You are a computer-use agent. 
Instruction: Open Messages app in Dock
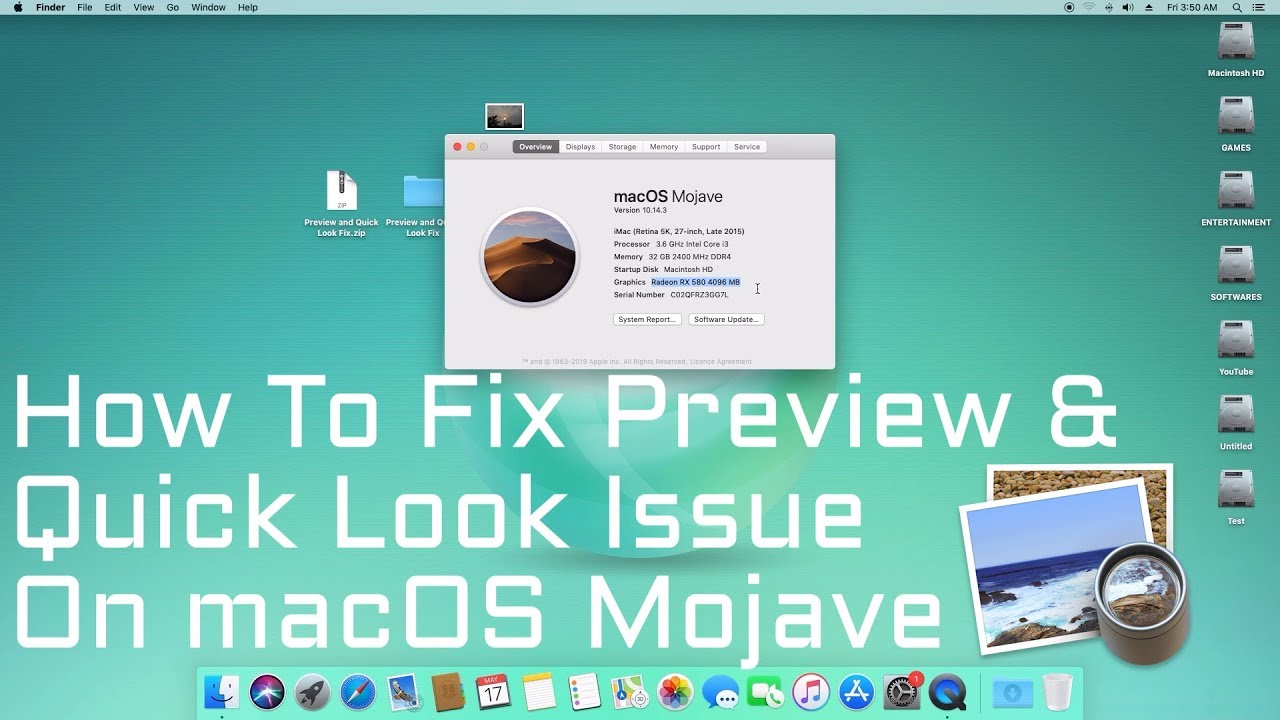tap(720, 692)
